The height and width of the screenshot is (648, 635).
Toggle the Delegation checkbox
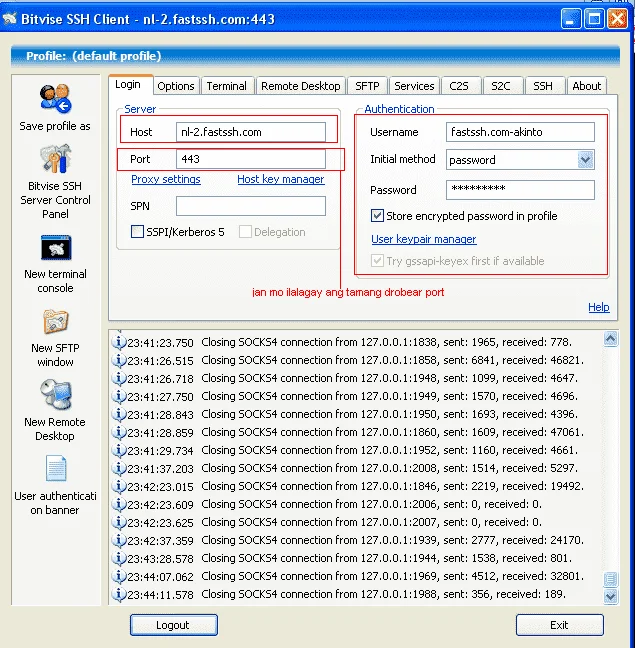(245, 231)
